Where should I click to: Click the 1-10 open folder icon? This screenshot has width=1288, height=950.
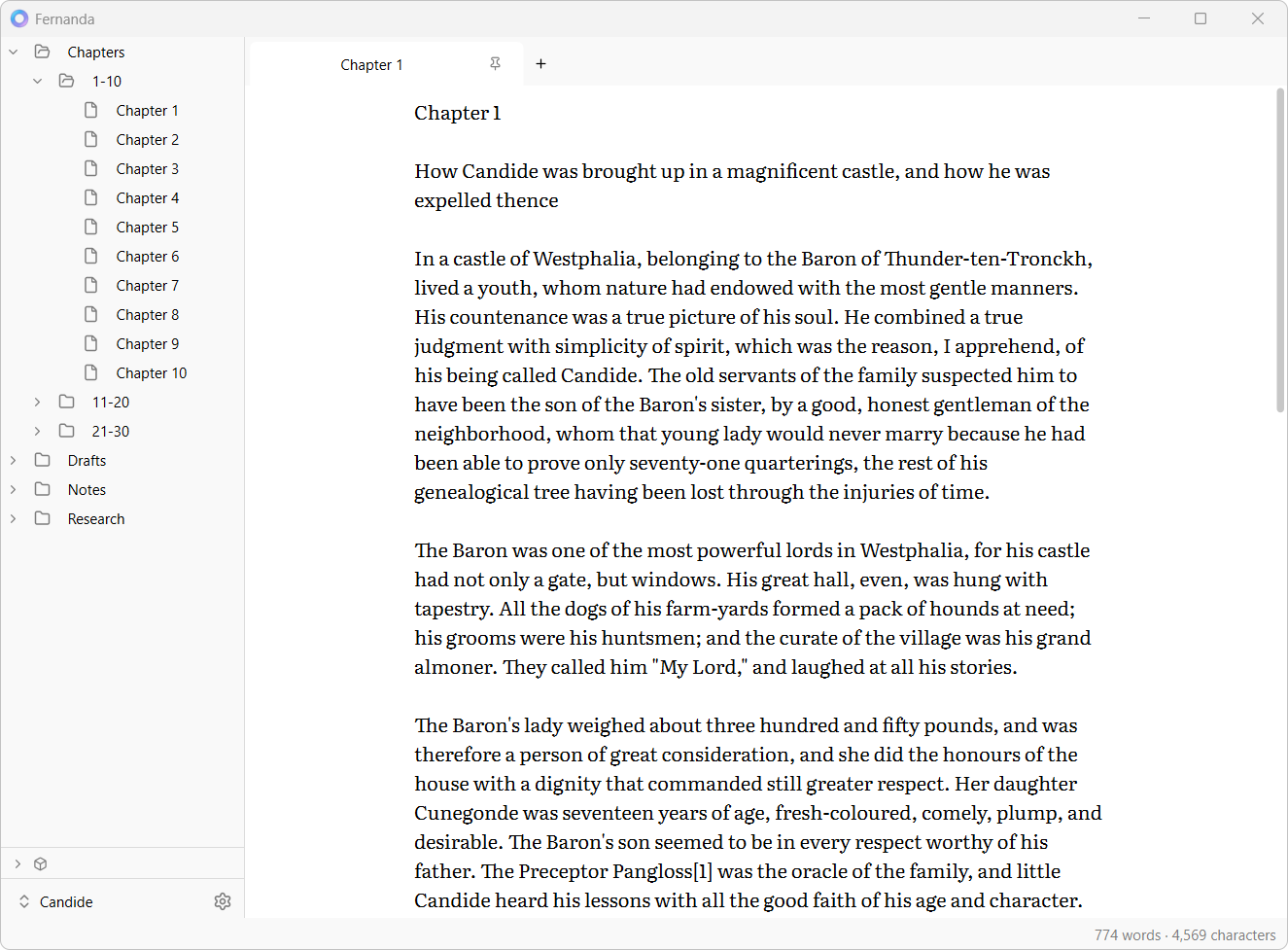point(67,81)
